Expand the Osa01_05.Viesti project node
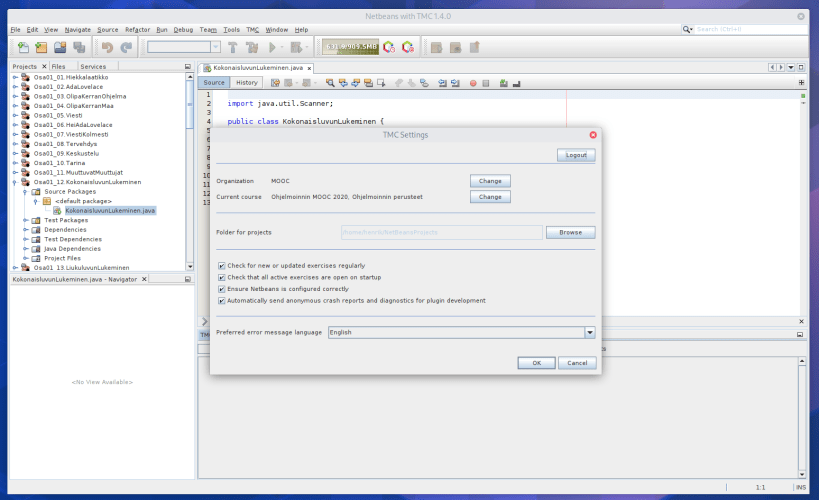The height and width of the screenshot is (500, 819). click(x=15, y=115)
